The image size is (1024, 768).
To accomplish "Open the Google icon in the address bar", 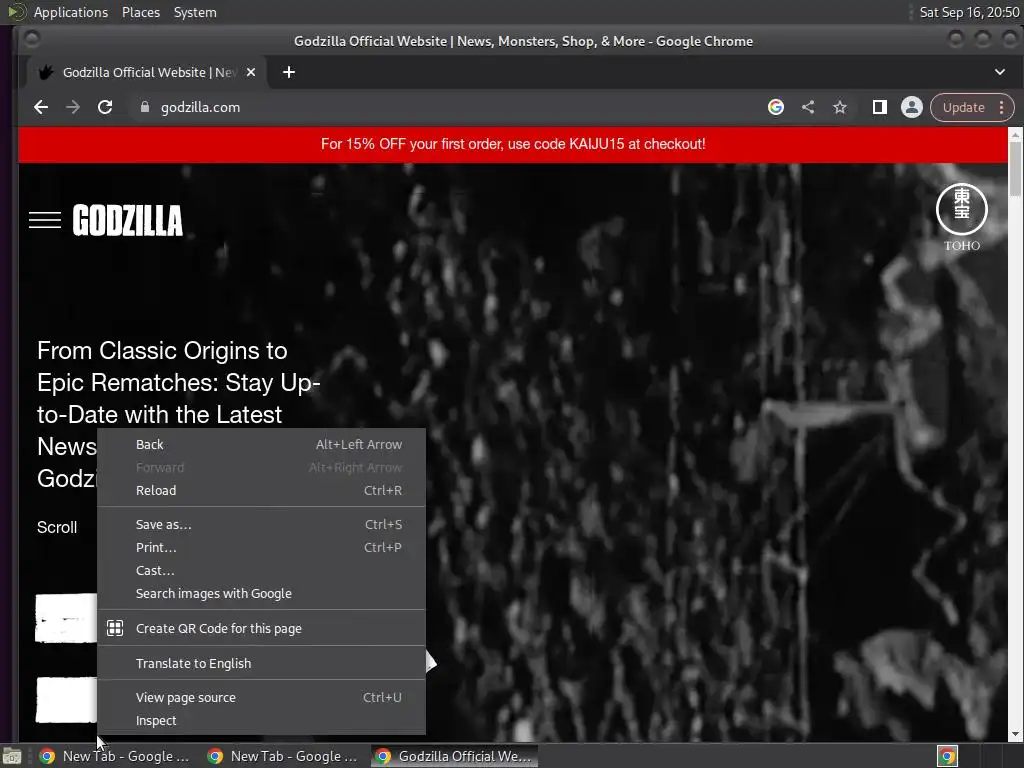I will (x=776, y=107).
